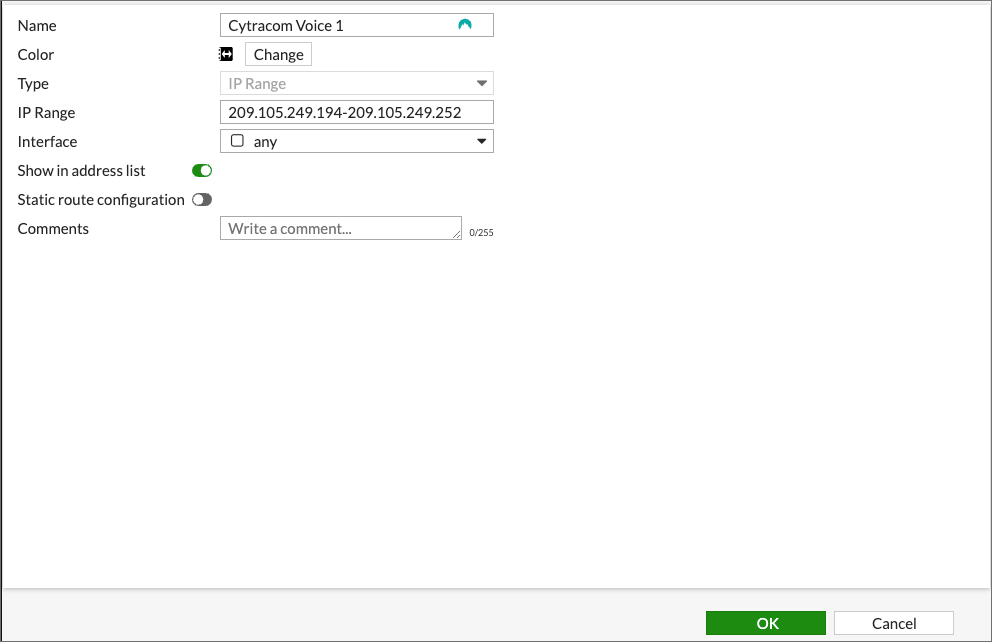Click the Show in address list label
This screenshot has width=992, height=642.
pos(82,171)
